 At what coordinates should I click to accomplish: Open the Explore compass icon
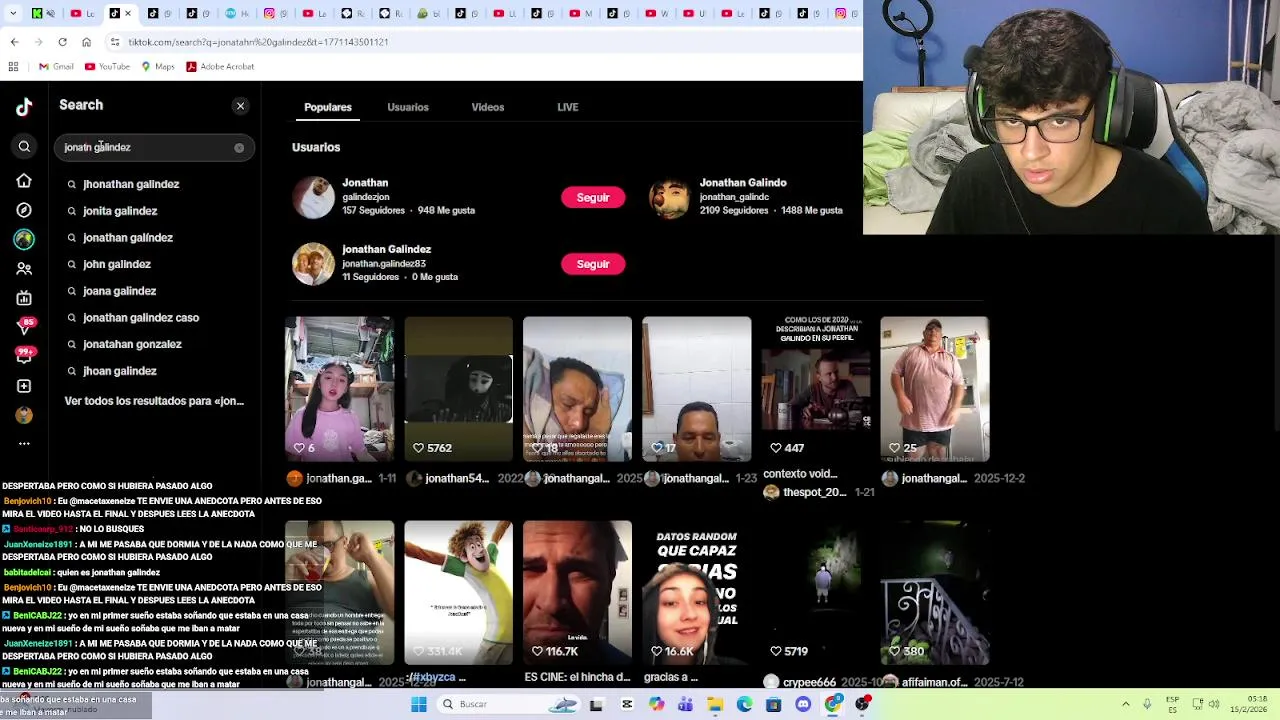tap(24, 210)
